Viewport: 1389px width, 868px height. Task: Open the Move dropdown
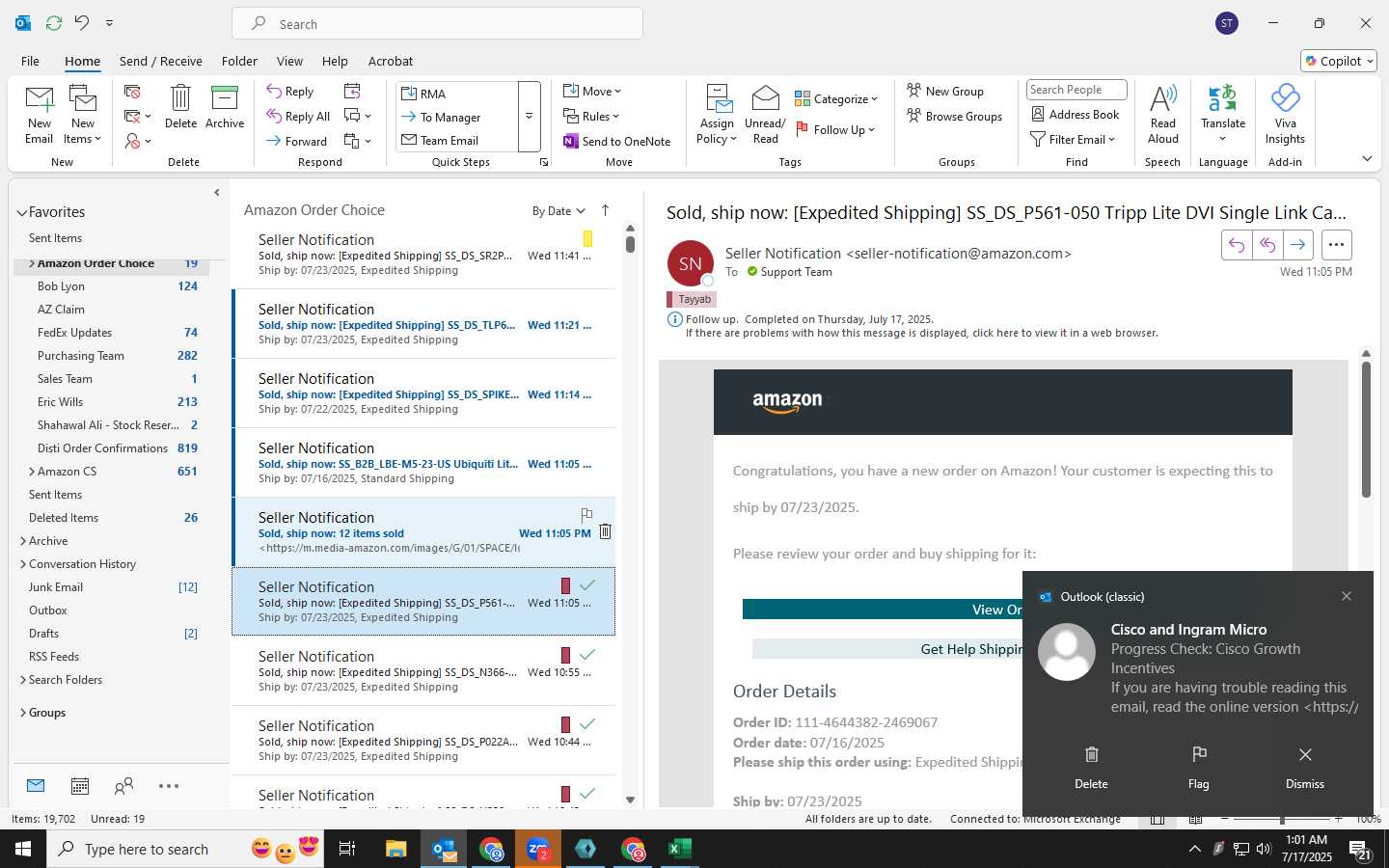pyautogui.click(x=592, y=91)
